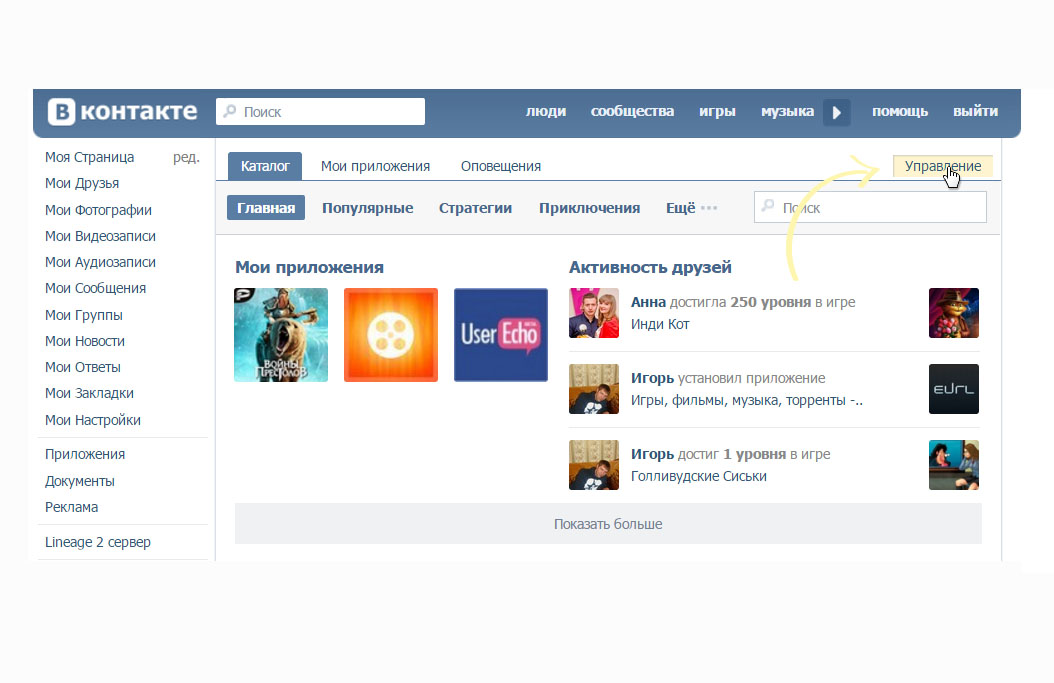Viewport: 1054px width, 683px height.
Task: Open the Инди Кот game thumbnail
Action: click(x=953, y=313)
